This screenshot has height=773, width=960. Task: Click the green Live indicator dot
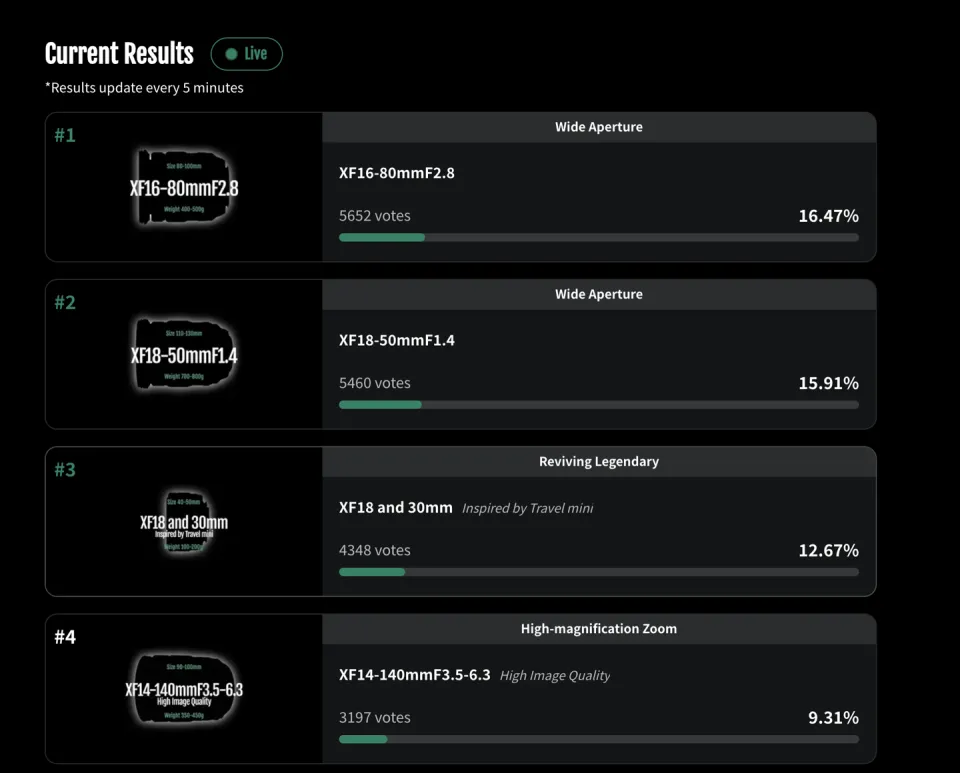click(232, 54)
